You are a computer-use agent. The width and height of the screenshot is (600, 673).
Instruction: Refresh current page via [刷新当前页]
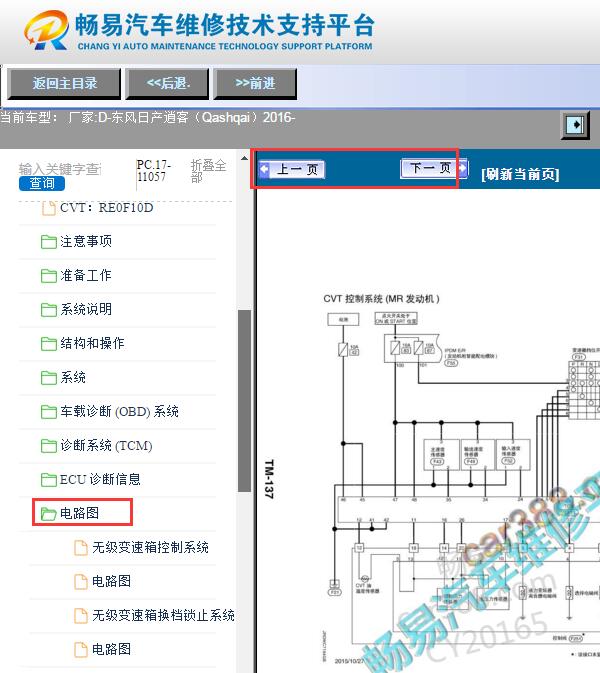(x=520, y=174)
